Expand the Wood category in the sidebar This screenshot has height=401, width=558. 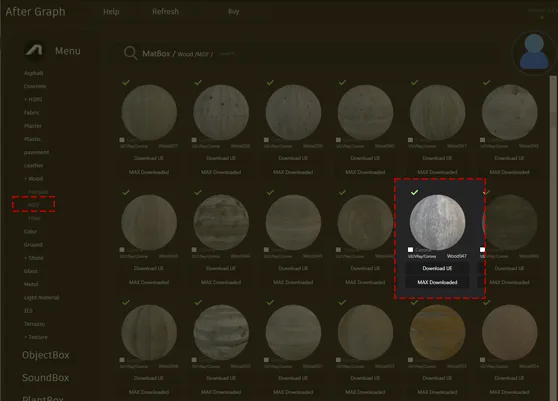pyautogui.click(x=34, y=179)
